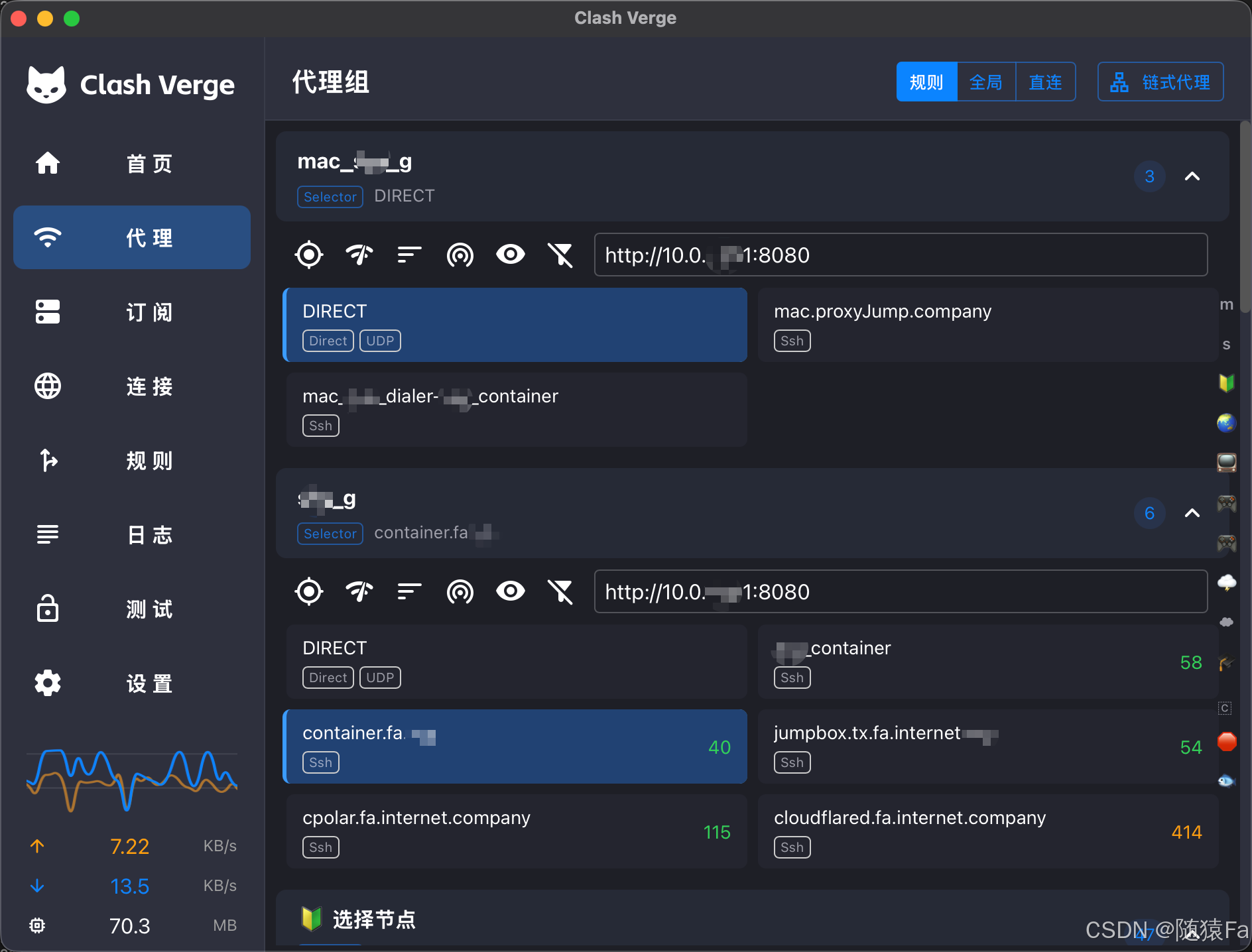Jump to thunder cloud group in side index
Viewport: 1252px width, 952px height.
tap(1227, 582)
